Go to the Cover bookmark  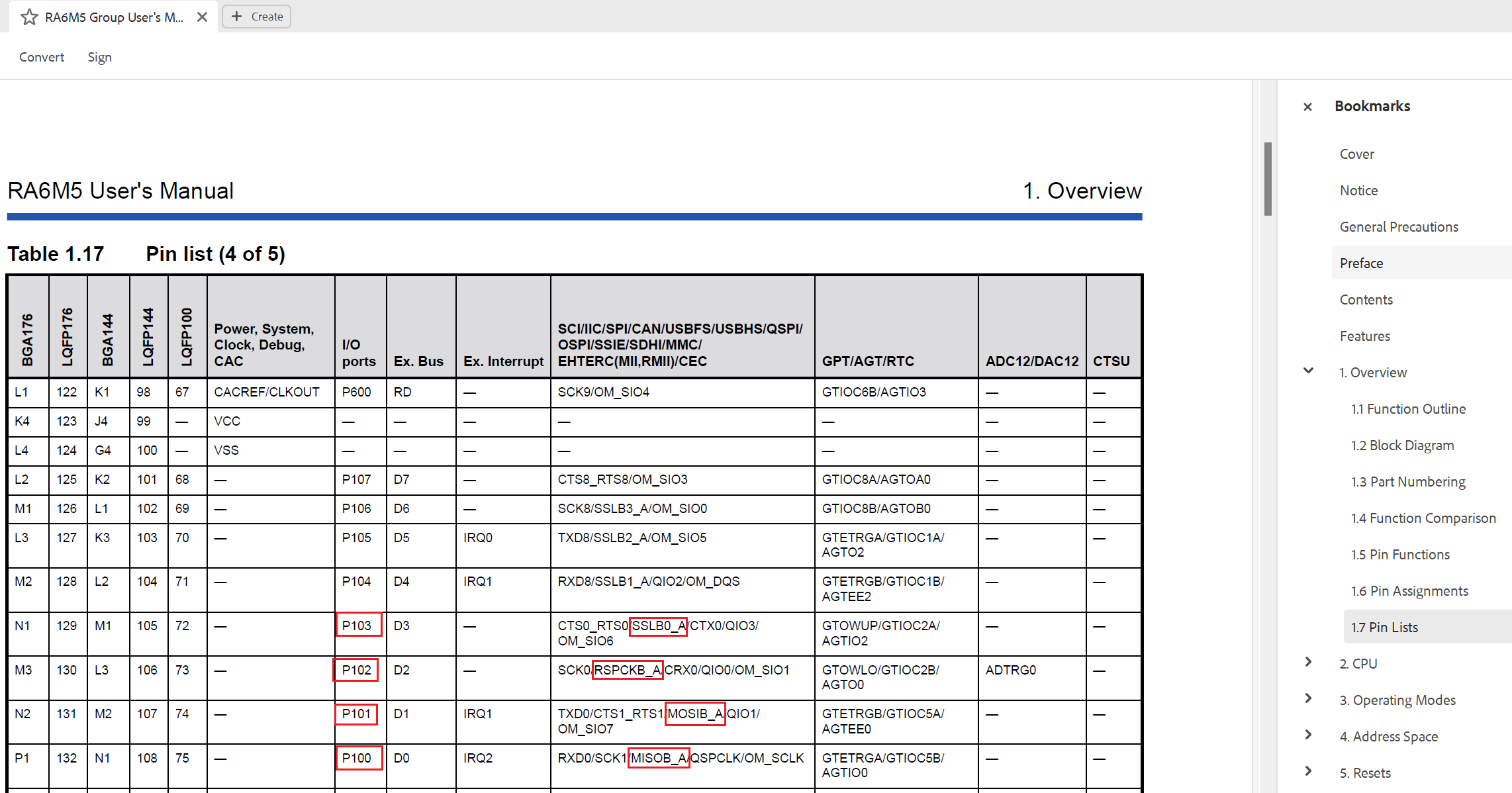point(1357,154)
